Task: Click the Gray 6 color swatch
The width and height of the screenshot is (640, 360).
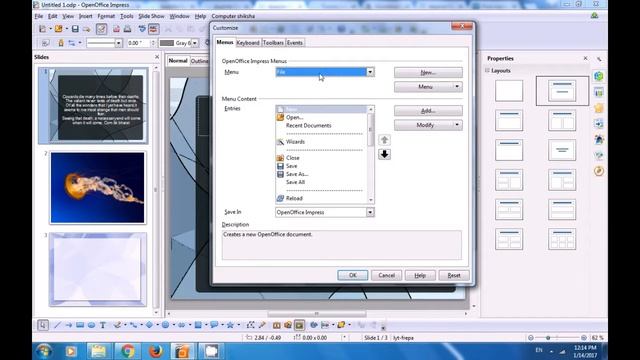Action: pyautogui.click(x=167, y=43)
